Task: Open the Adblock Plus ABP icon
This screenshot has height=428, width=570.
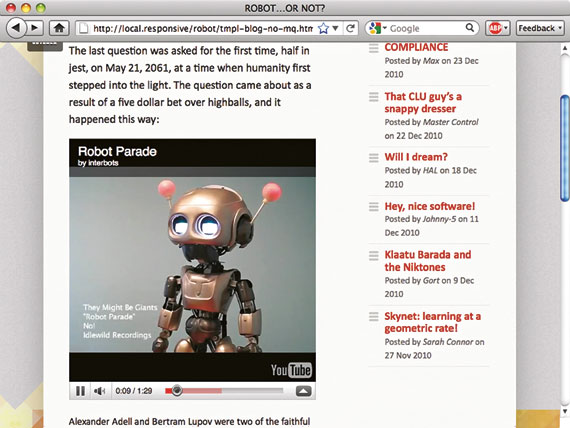Action: click(495, 28)
